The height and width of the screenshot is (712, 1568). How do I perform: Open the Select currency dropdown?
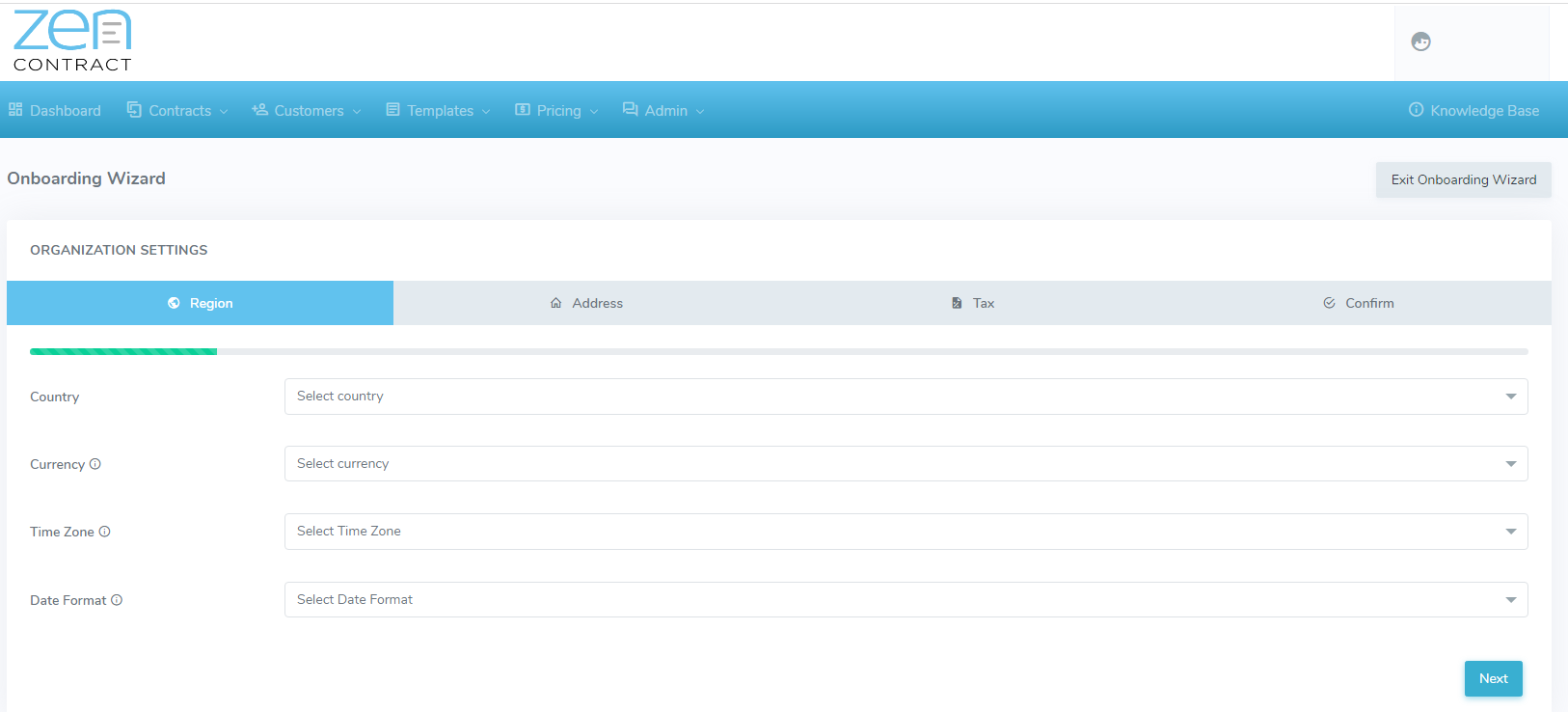tap(906, 464)
